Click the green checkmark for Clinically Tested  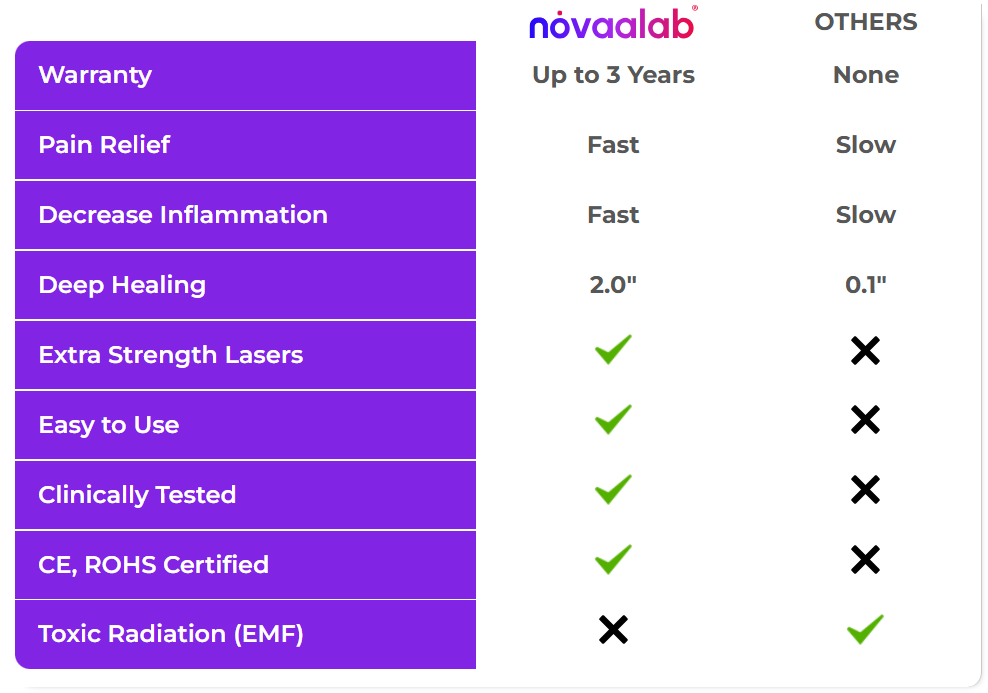(613, 489)
